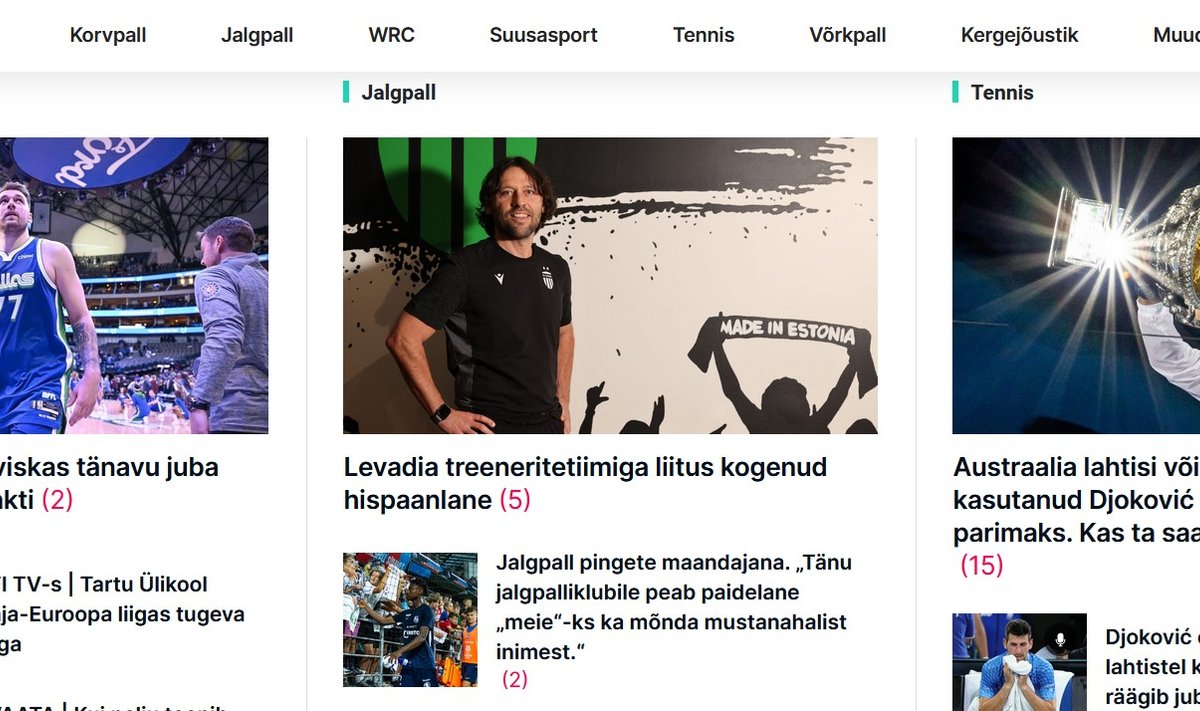Go to the Jalgpall navigation tab
The image size is (1200, 711).
(x=257, y=35)
